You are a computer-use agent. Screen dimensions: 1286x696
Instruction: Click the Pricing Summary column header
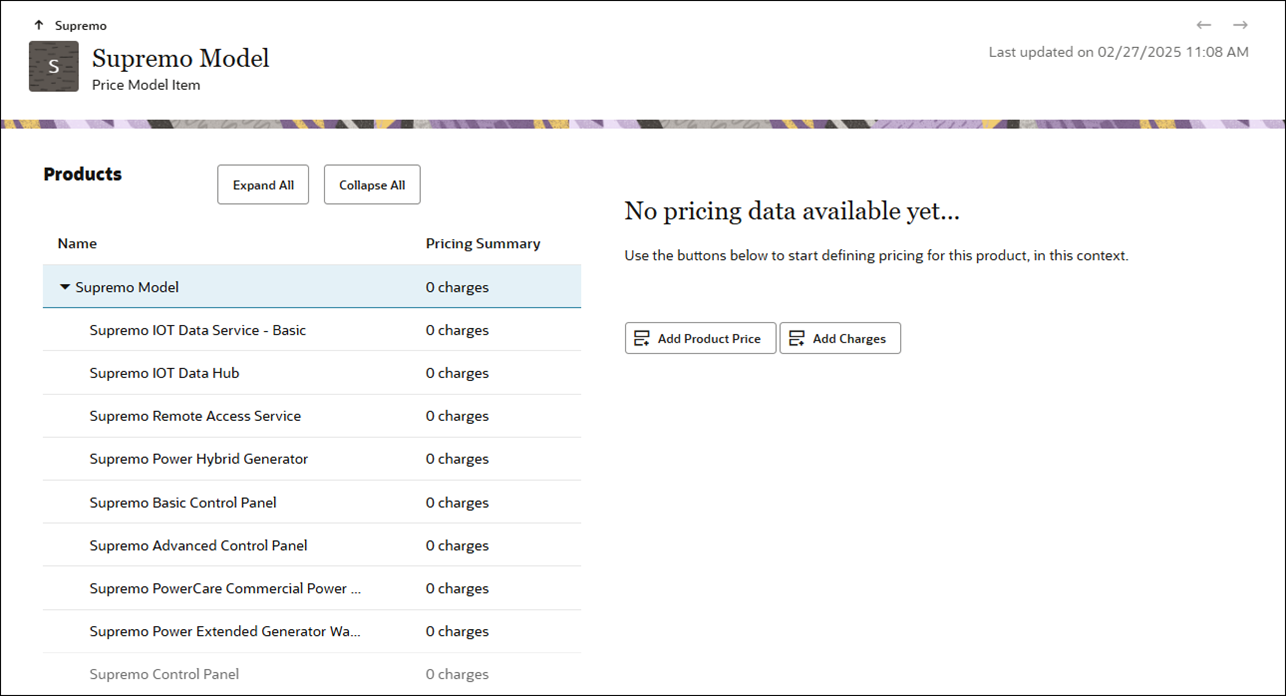(483, 243)
